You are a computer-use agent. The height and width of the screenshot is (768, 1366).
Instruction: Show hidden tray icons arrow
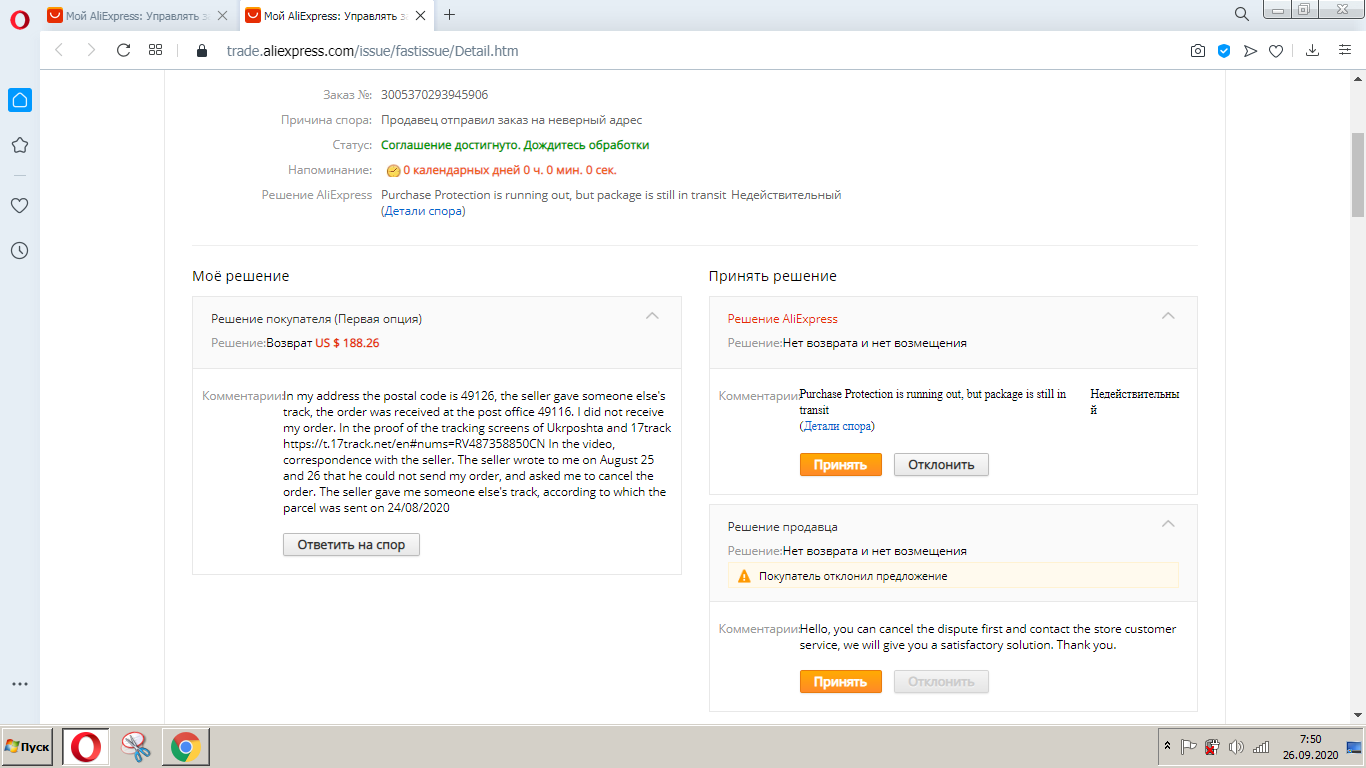point(1168,747)
